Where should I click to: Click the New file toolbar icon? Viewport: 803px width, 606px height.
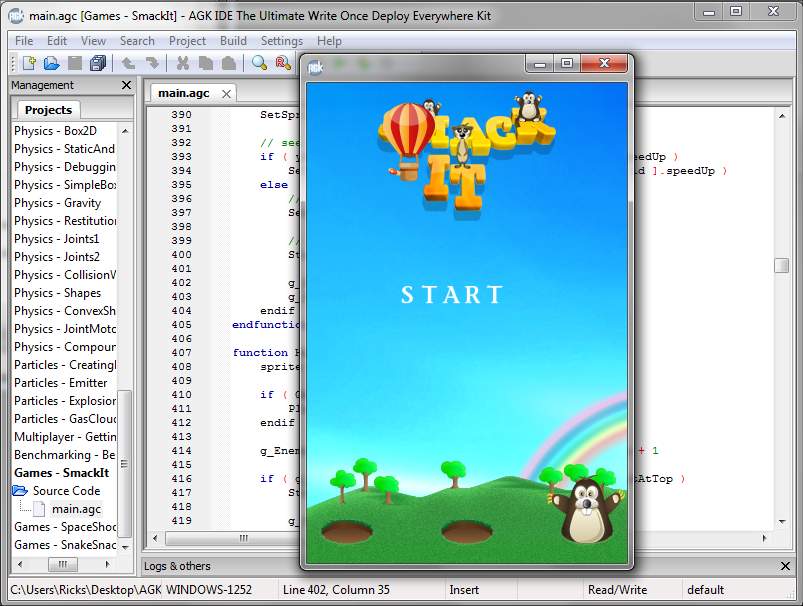(29, 63)
